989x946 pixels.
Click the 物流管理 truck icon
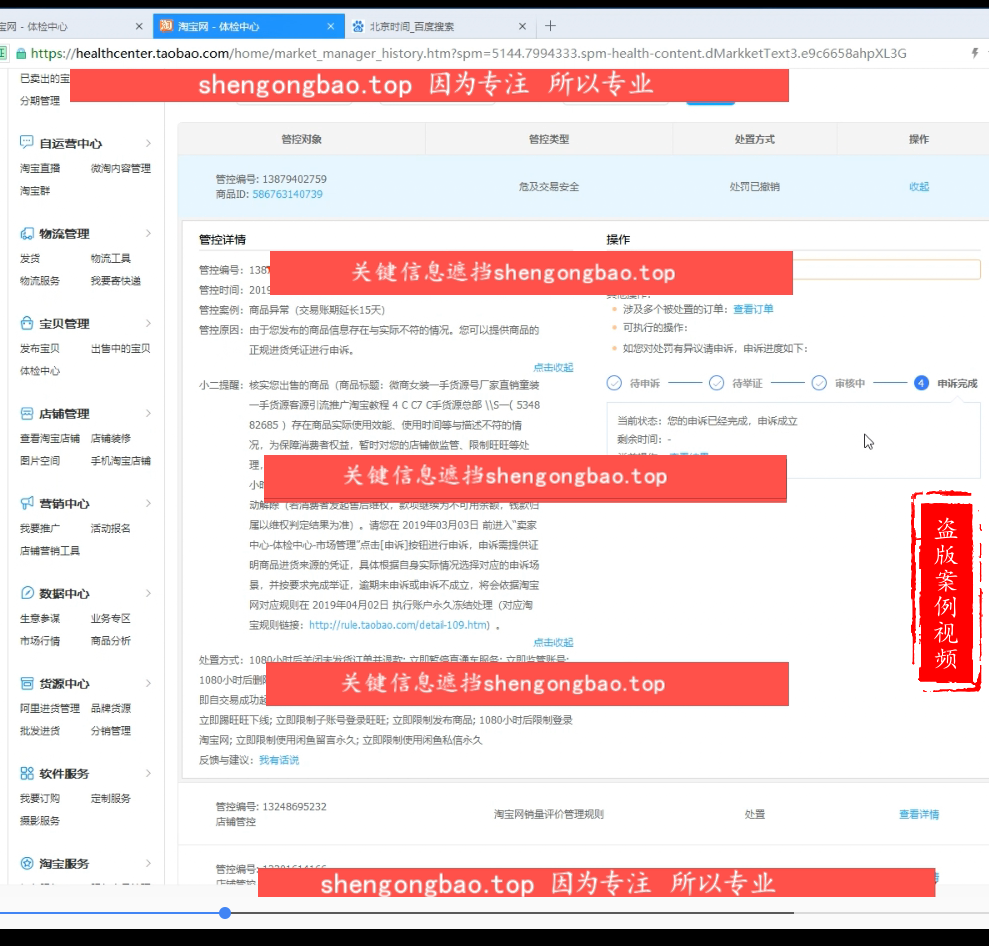(26, 233)
